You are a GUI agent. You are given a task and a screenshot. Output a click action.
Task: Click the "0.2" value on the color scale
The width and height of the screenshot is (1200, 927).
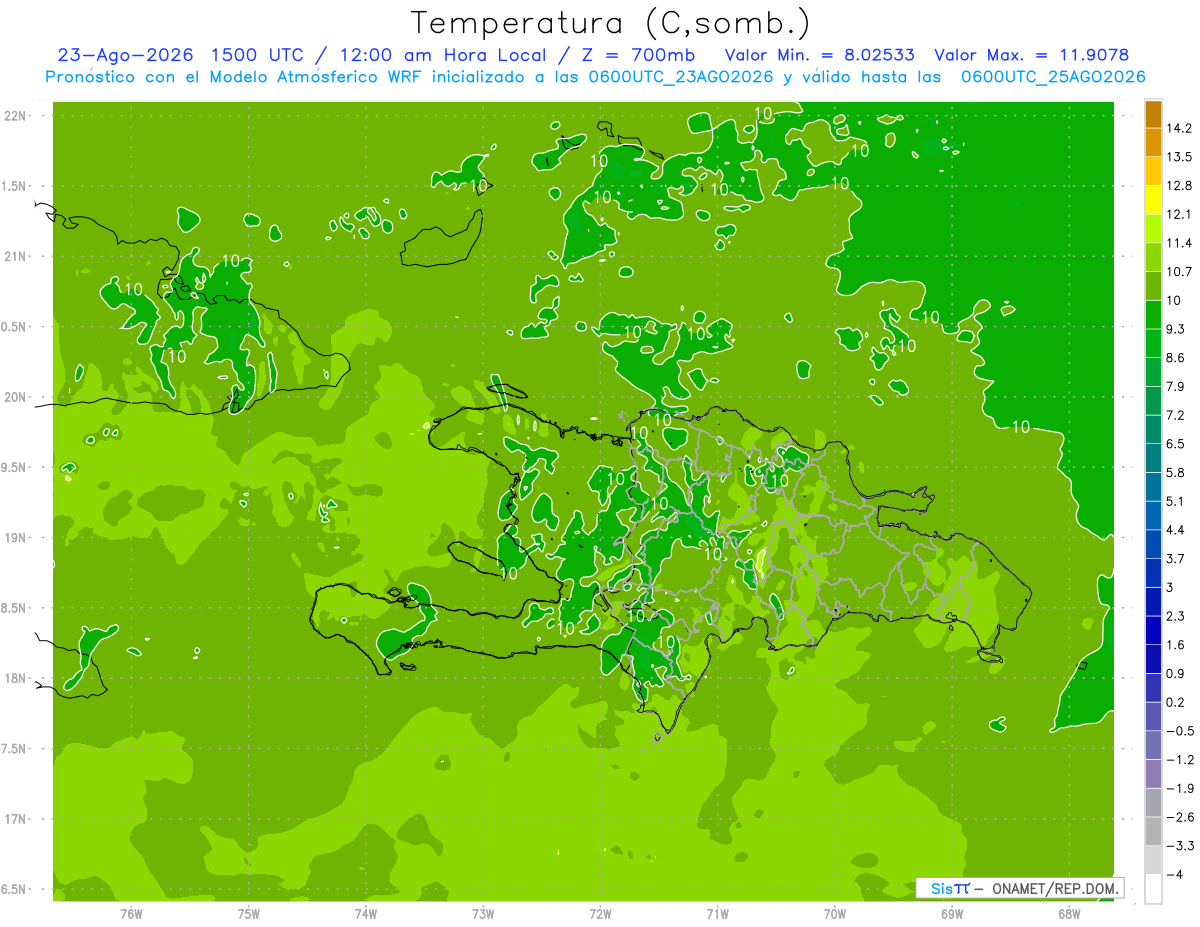[1175, 702]
